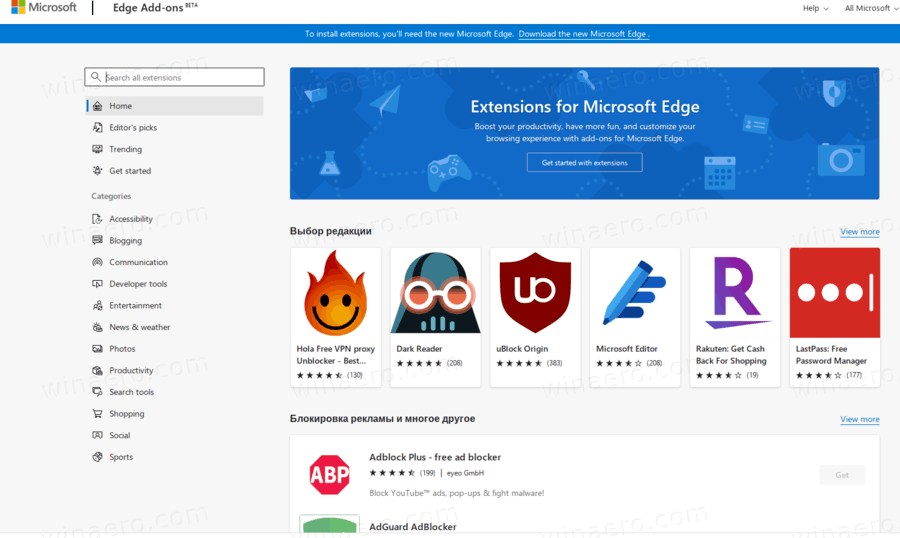Click the Photos category icon
Viewport: 900px width, 538px height.
[x=98, y=349]
